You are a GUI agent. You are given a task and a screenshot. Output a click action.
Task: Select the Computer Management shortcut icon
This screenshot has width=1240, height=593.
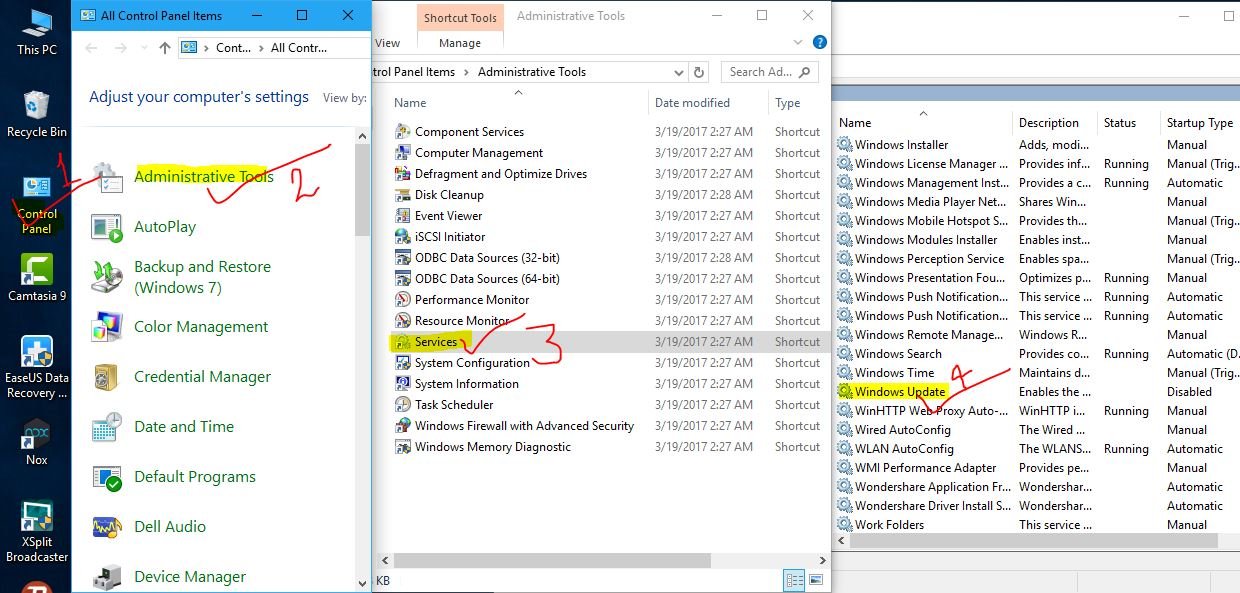point(402,152)
